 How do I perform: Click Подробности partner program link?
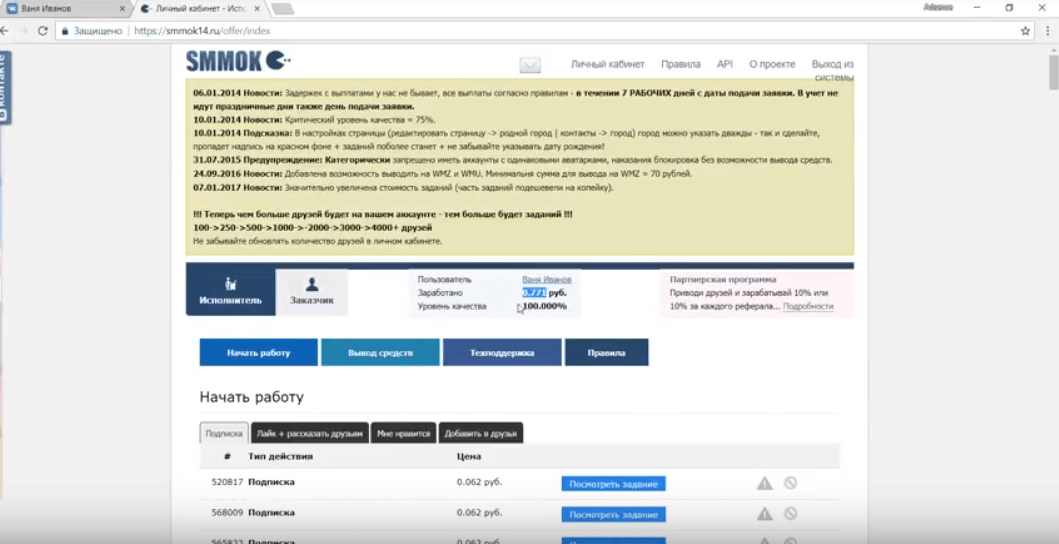808,306
